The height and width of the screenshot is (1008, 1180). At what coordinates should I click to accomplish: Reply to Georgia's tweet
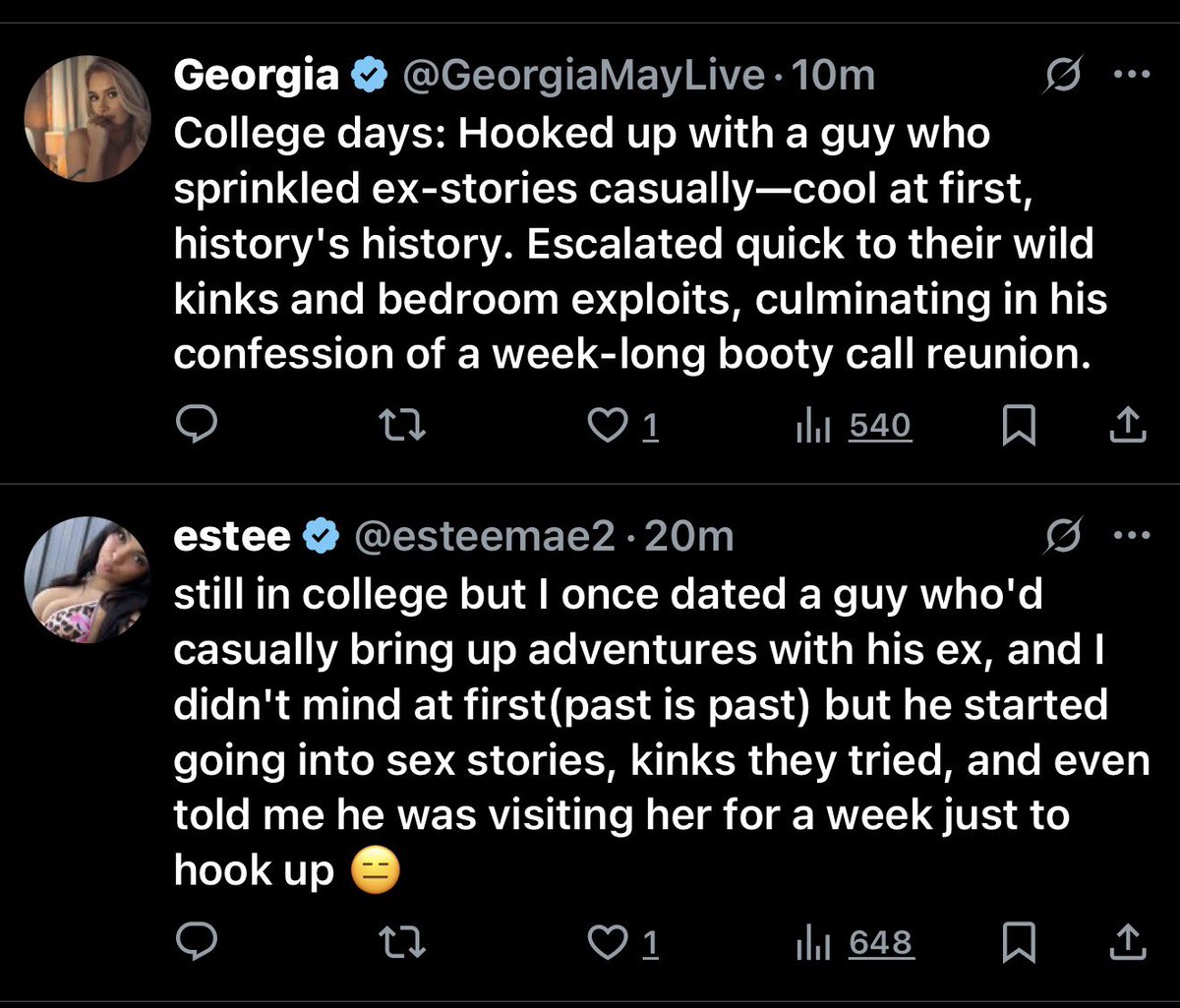coord(195,426)
